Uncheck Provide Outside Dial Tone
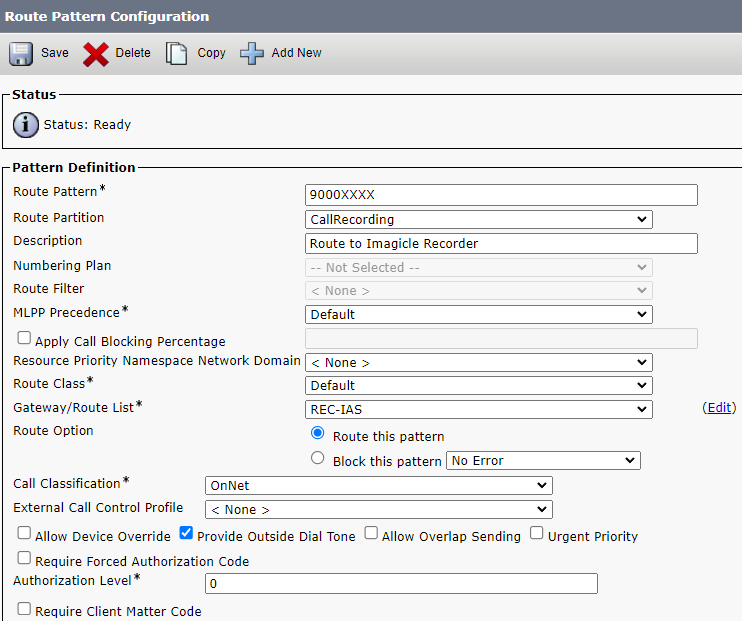 point(186,534)
